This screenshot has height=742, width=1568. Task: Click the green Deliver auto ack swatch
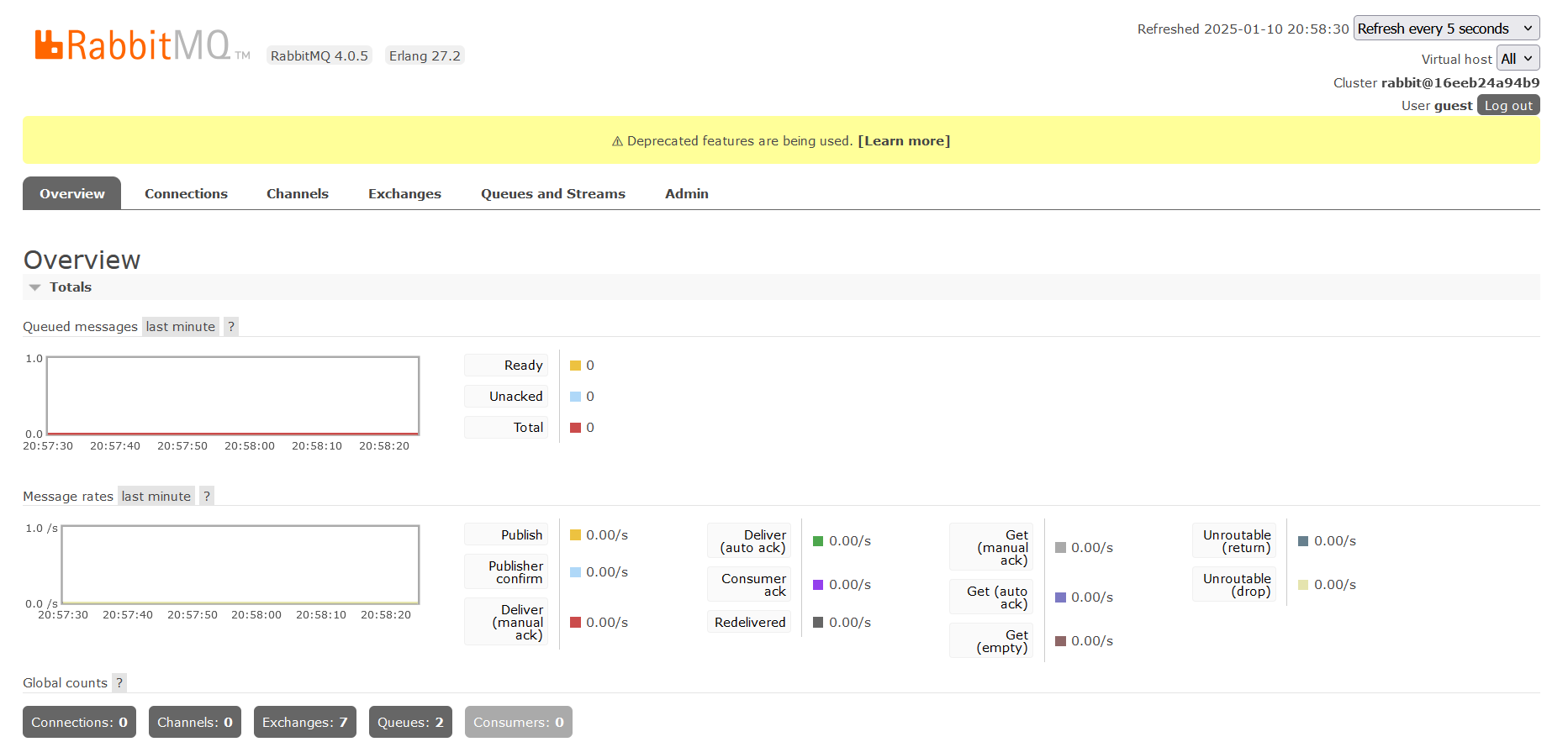pos(818,541)
